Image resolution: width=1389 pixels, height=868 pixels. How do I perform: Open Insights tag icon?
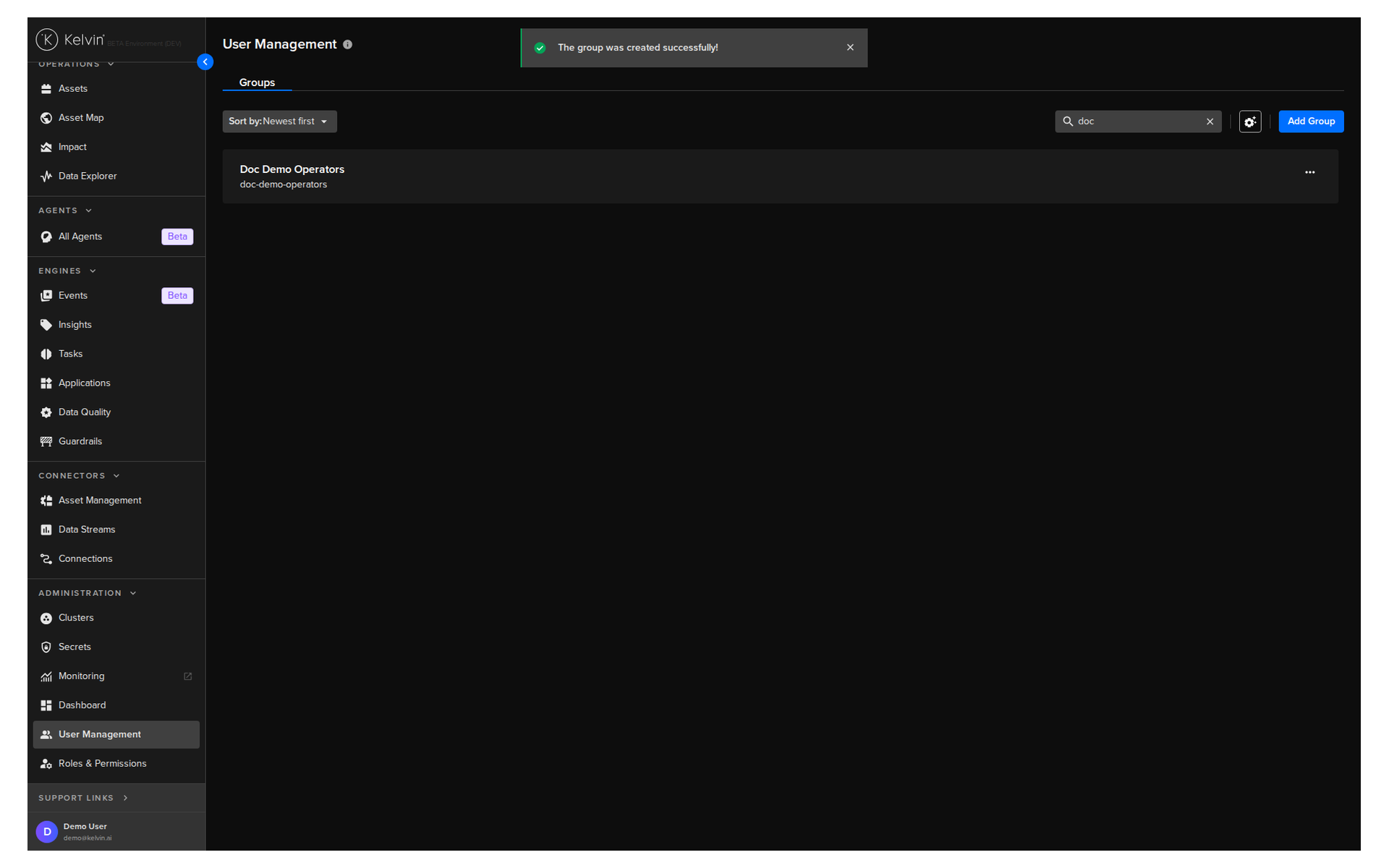click(x=46, y=325)
